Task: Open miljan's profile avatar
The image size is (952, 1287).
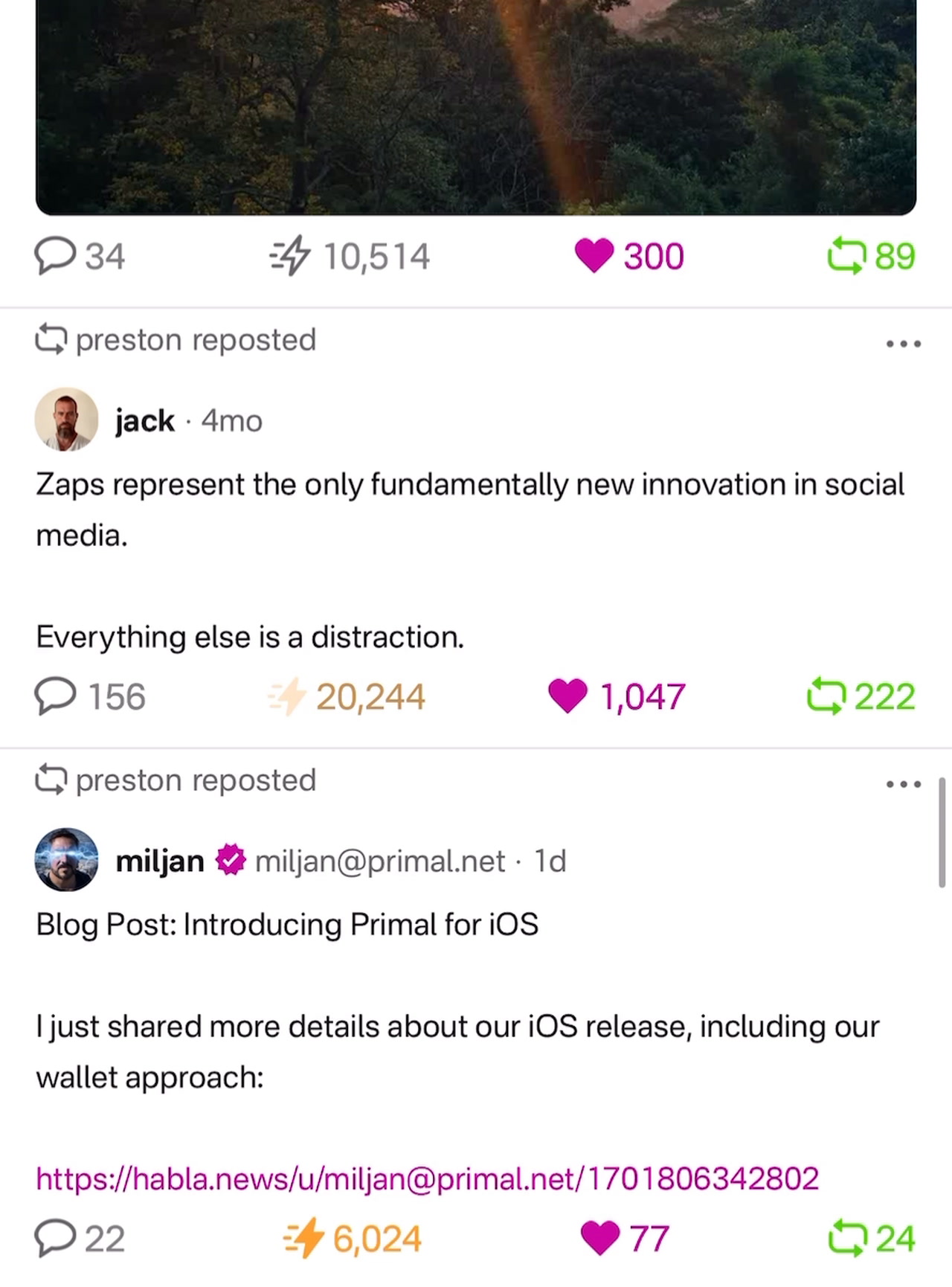Action: (67, 860)
